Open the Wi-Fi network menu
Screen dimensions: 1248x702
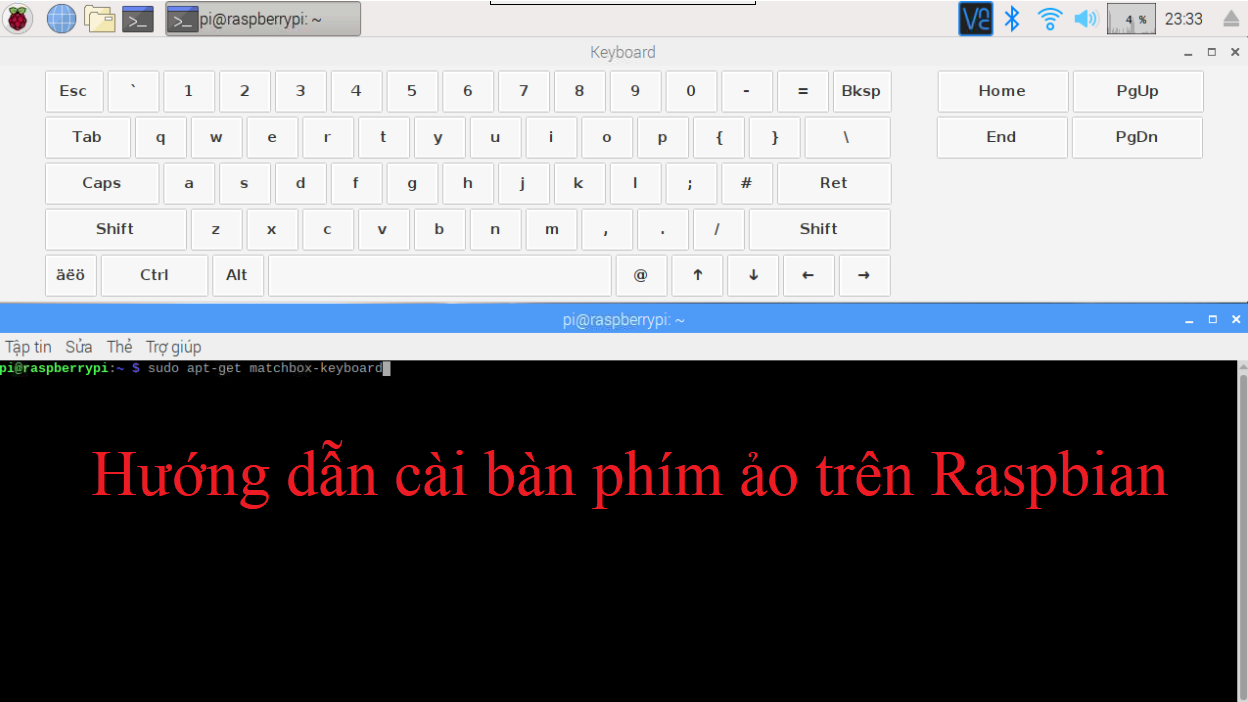pos(1049,18)
